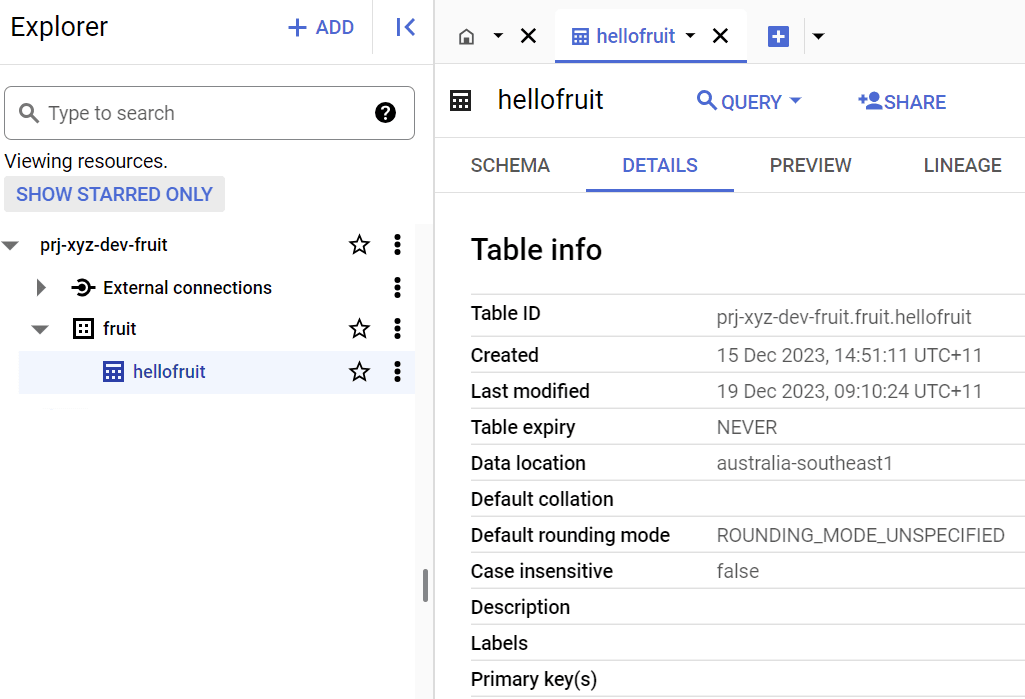The image size is (1025, 699).
Task: Collapse the fruit dataset node
Action: click(x=41, y=330)
